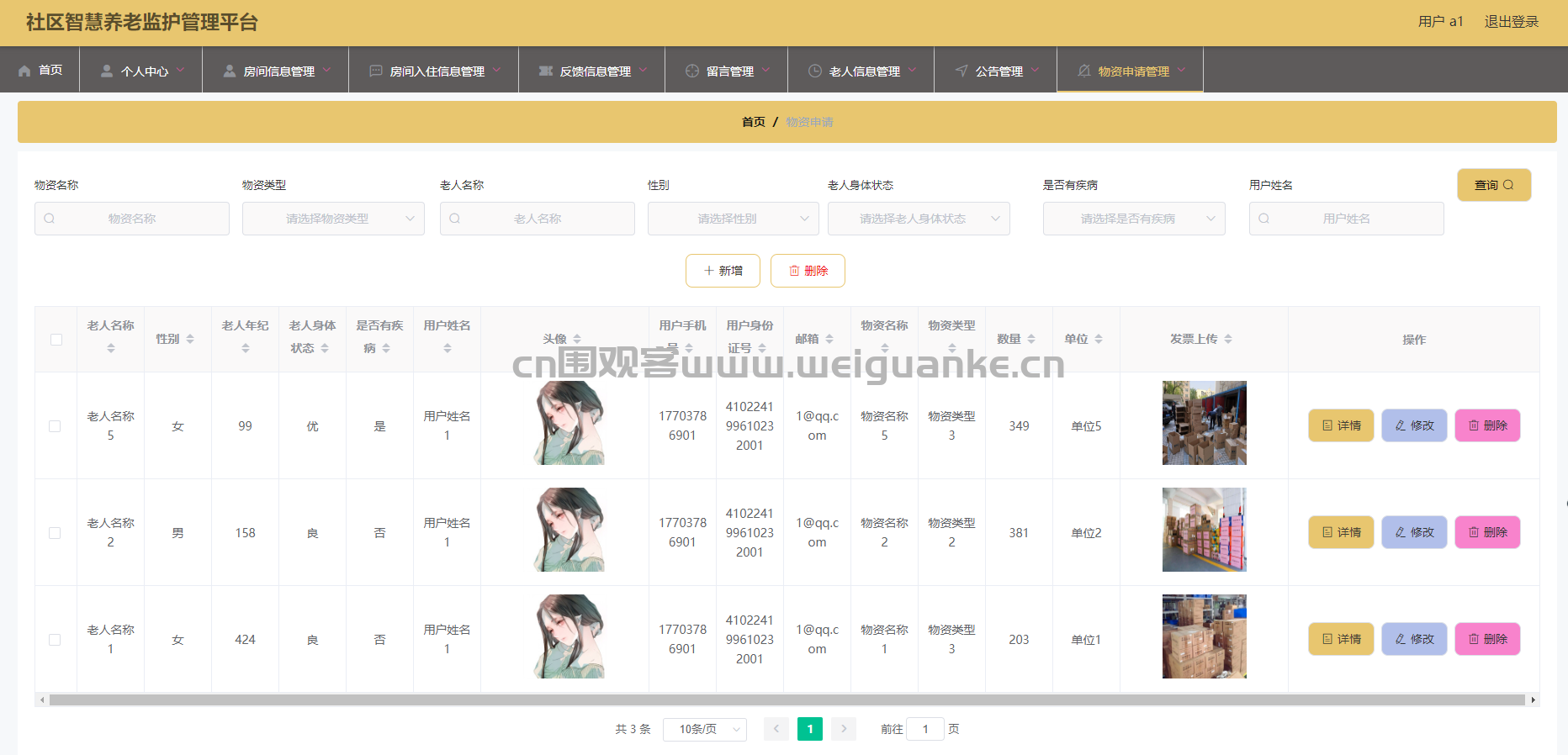This screenshot has height=755, width=1568.
Task: Check the row checkbox for 老人名称5
Action: 55,426
